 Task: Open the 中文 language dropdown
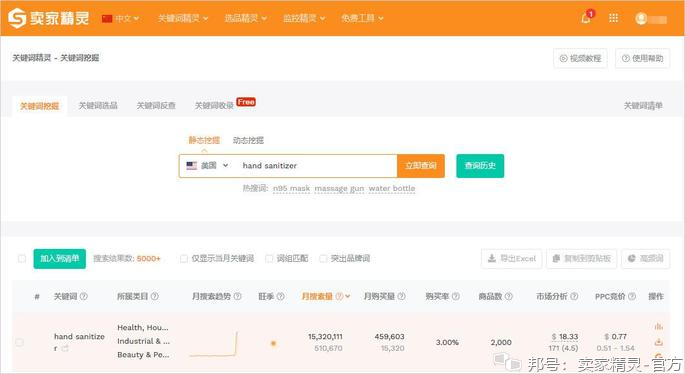pyautogui.click(x=120, y=18)
